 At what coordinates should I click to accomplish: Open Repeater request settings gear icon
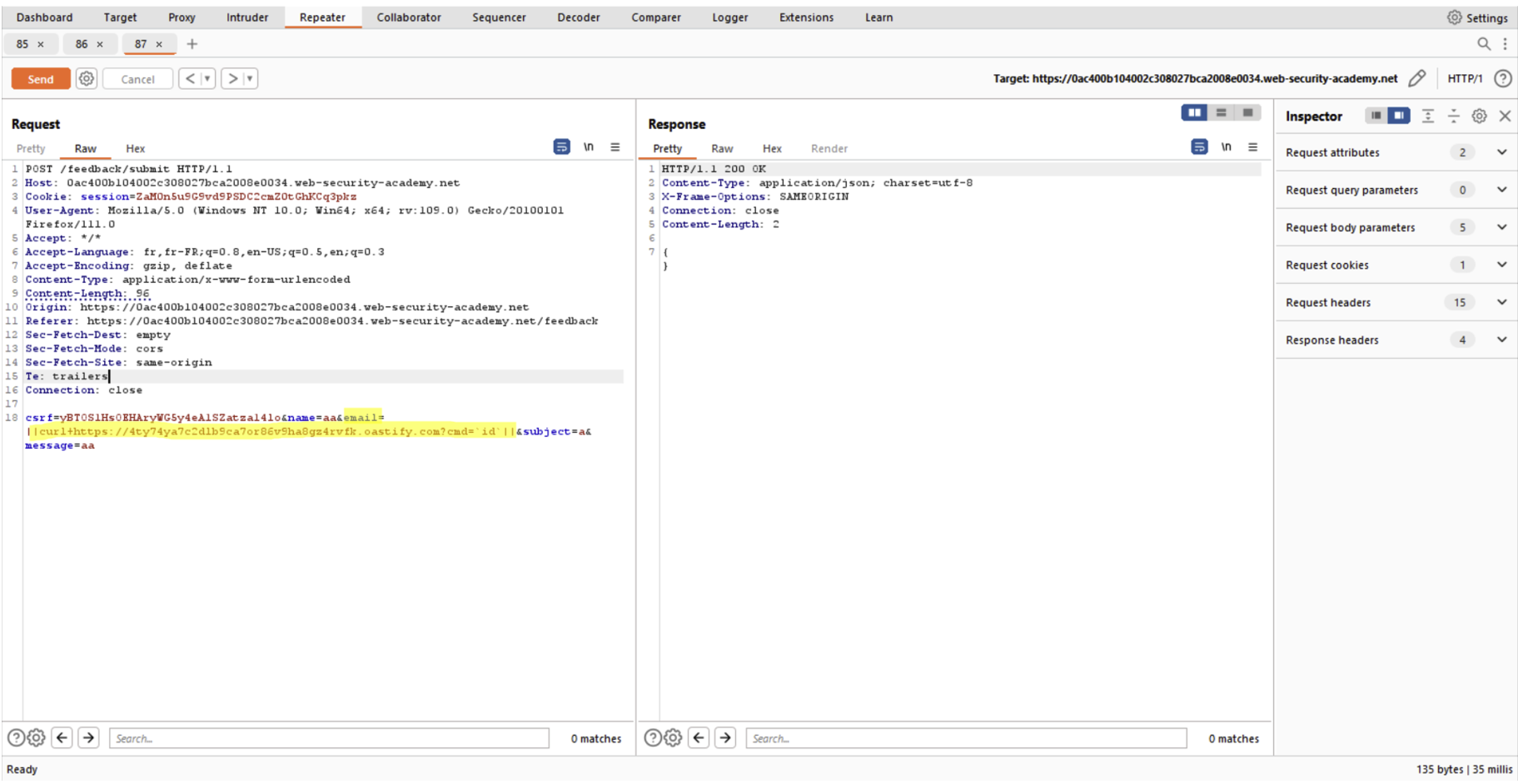(87, 79)
